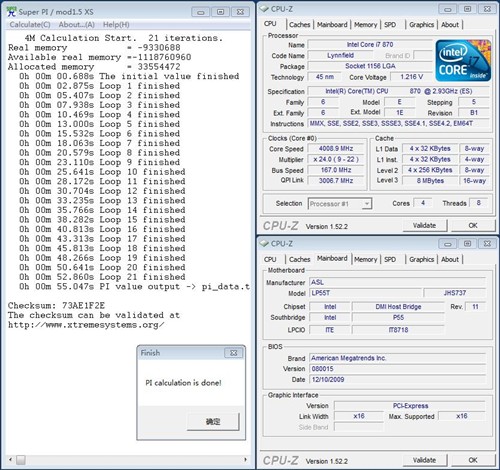Minimize the Super PI window
This screenshot has height=470, width=500.
click(201, 12)
